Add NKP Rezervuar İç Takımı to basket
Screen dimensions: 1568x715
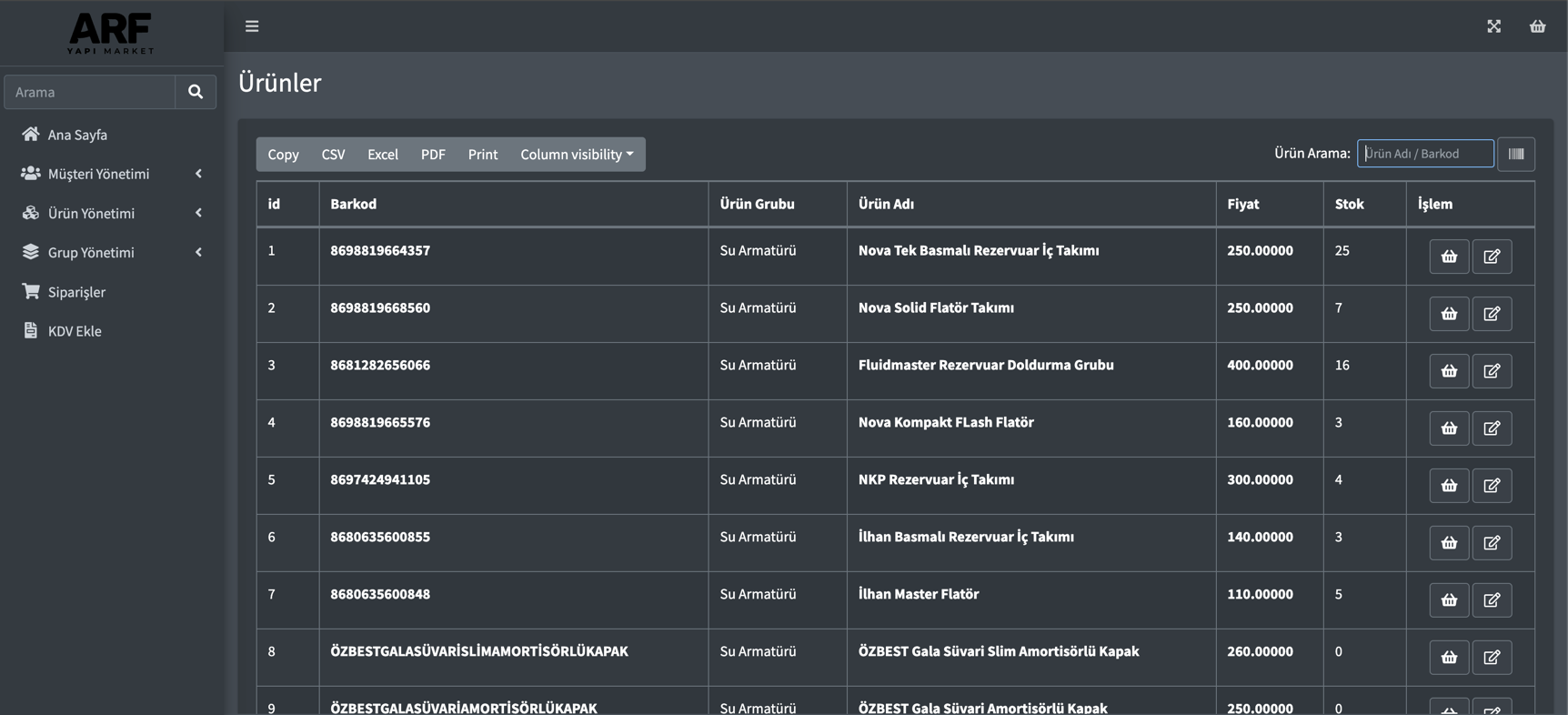[1450, 486]
